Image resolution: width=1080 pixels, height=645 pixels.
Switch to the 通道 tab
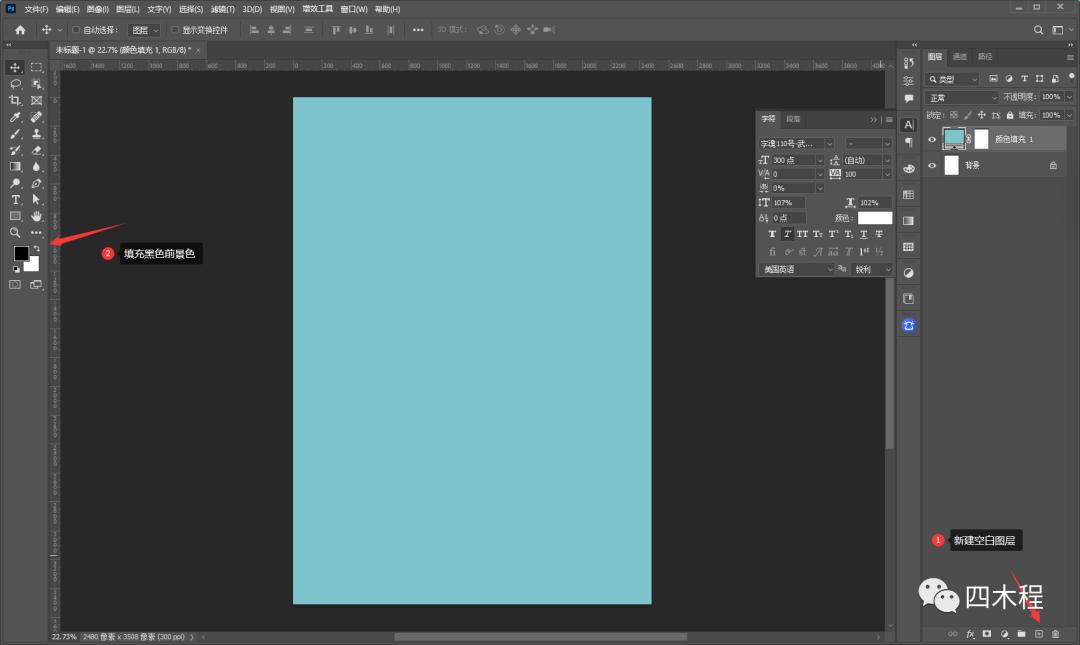pos(960,57)
